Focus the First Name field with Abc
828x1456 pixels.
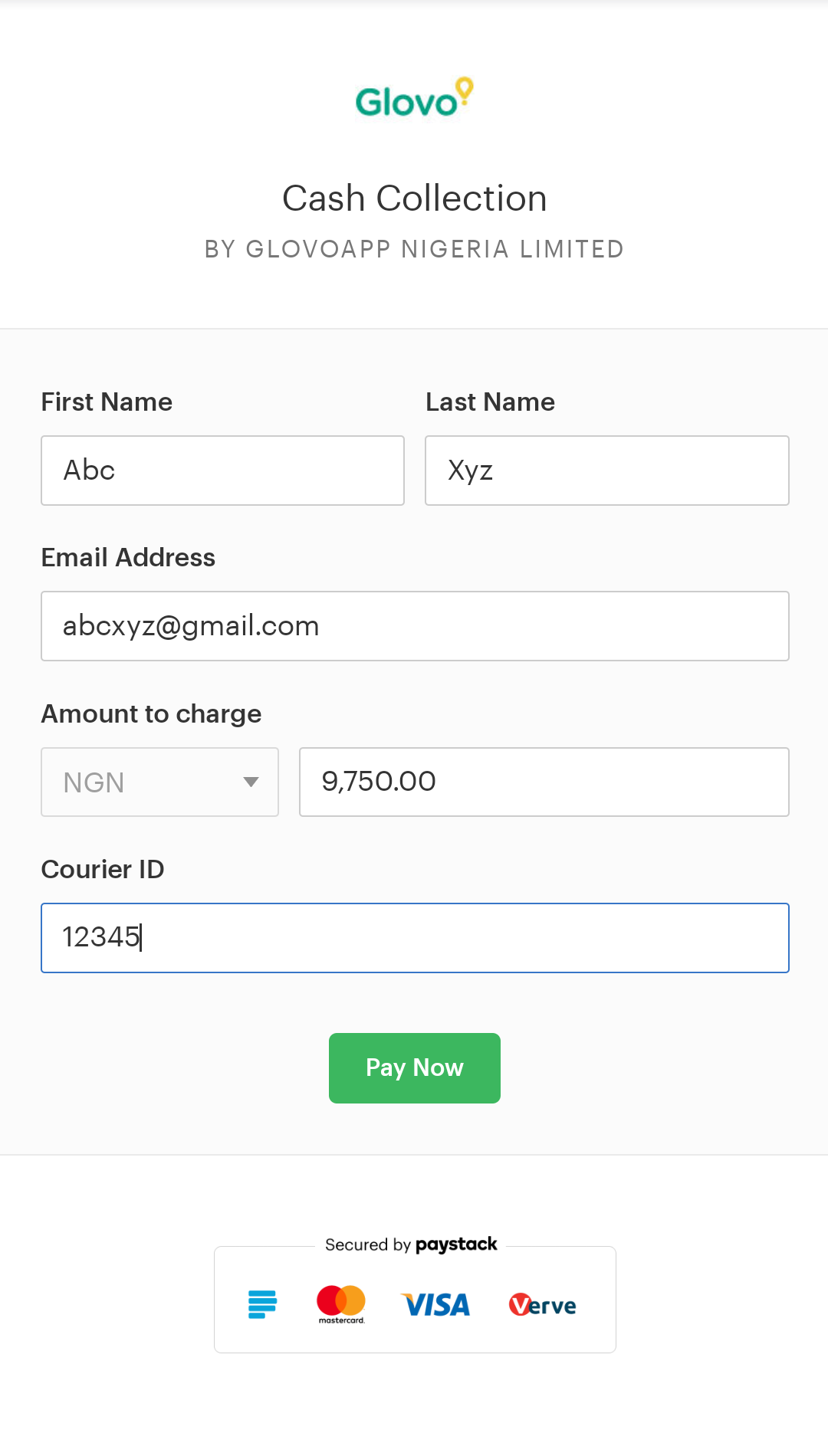point(222,471)
